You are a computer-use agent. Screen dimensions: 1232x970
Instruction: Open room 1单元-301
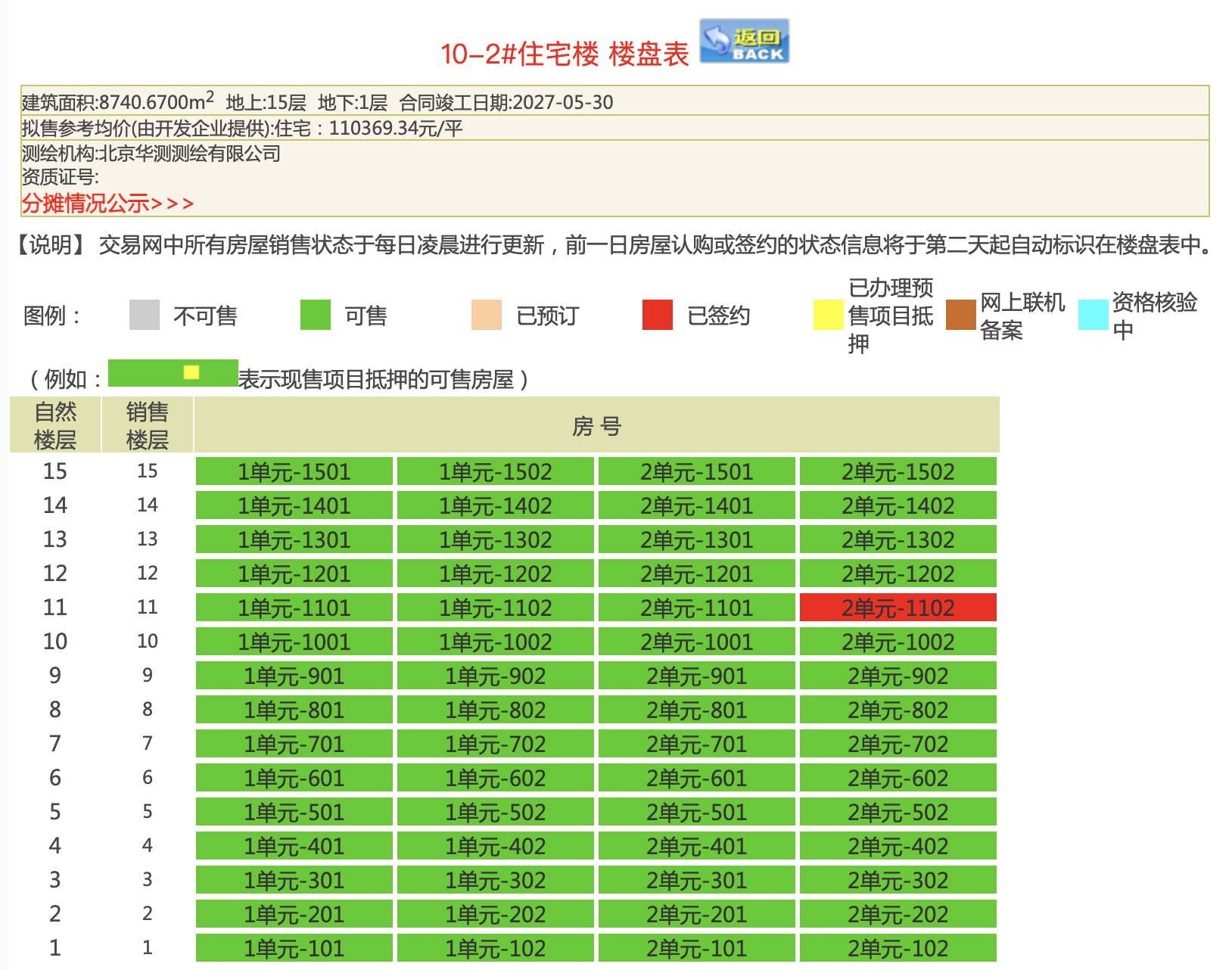coord(294,880)
